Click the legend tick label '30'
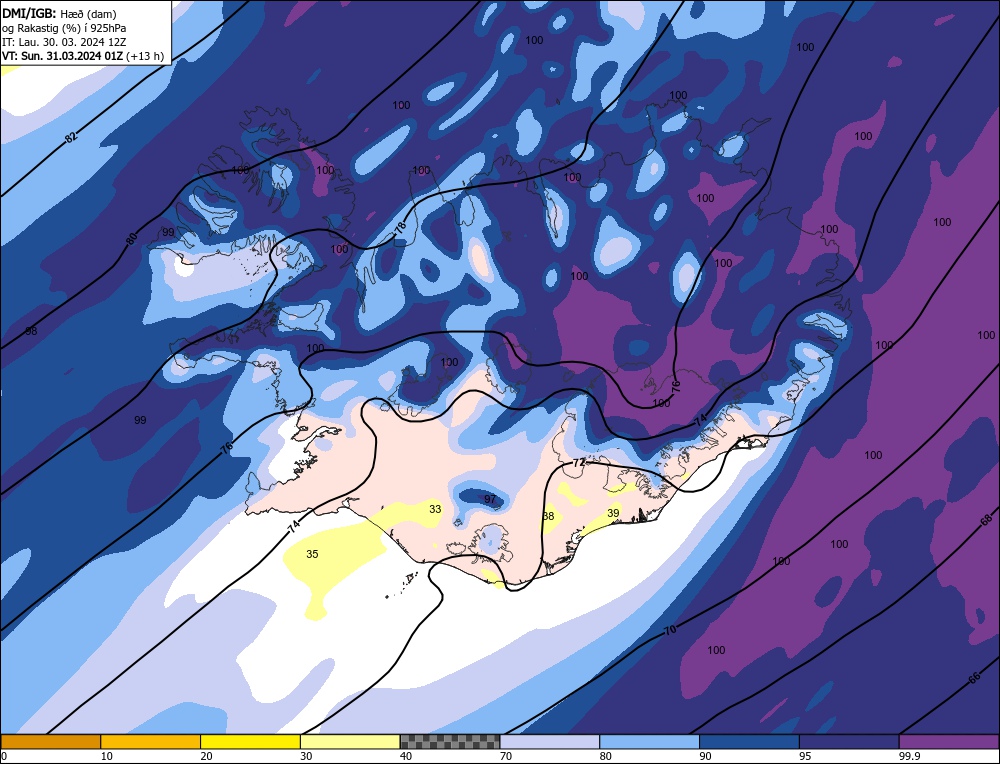Screen dimensions: 1000x764 pos(306,756)
